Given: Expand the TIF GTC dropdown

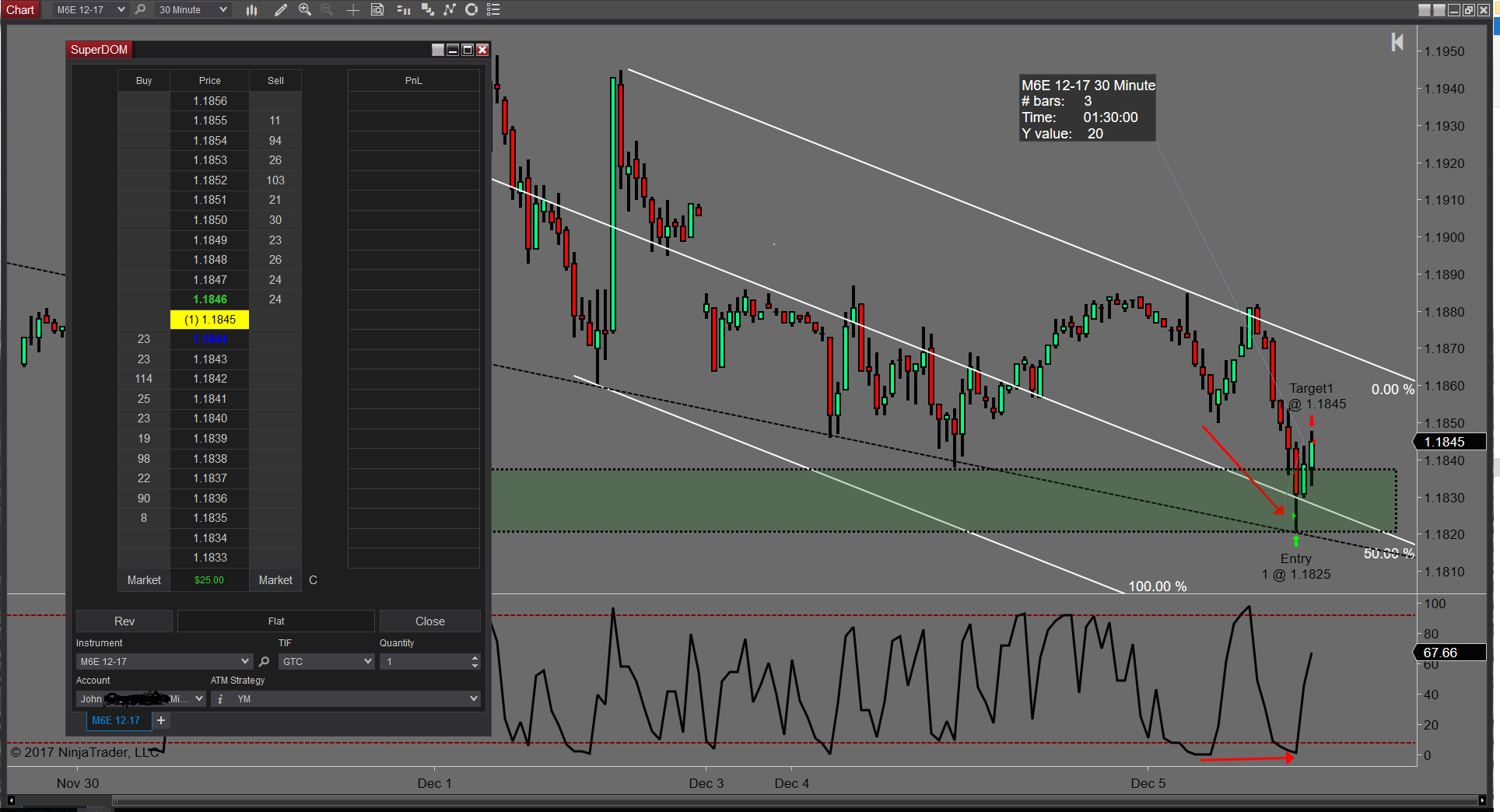Looking at the screenshot, I should (x=327, y=661).
